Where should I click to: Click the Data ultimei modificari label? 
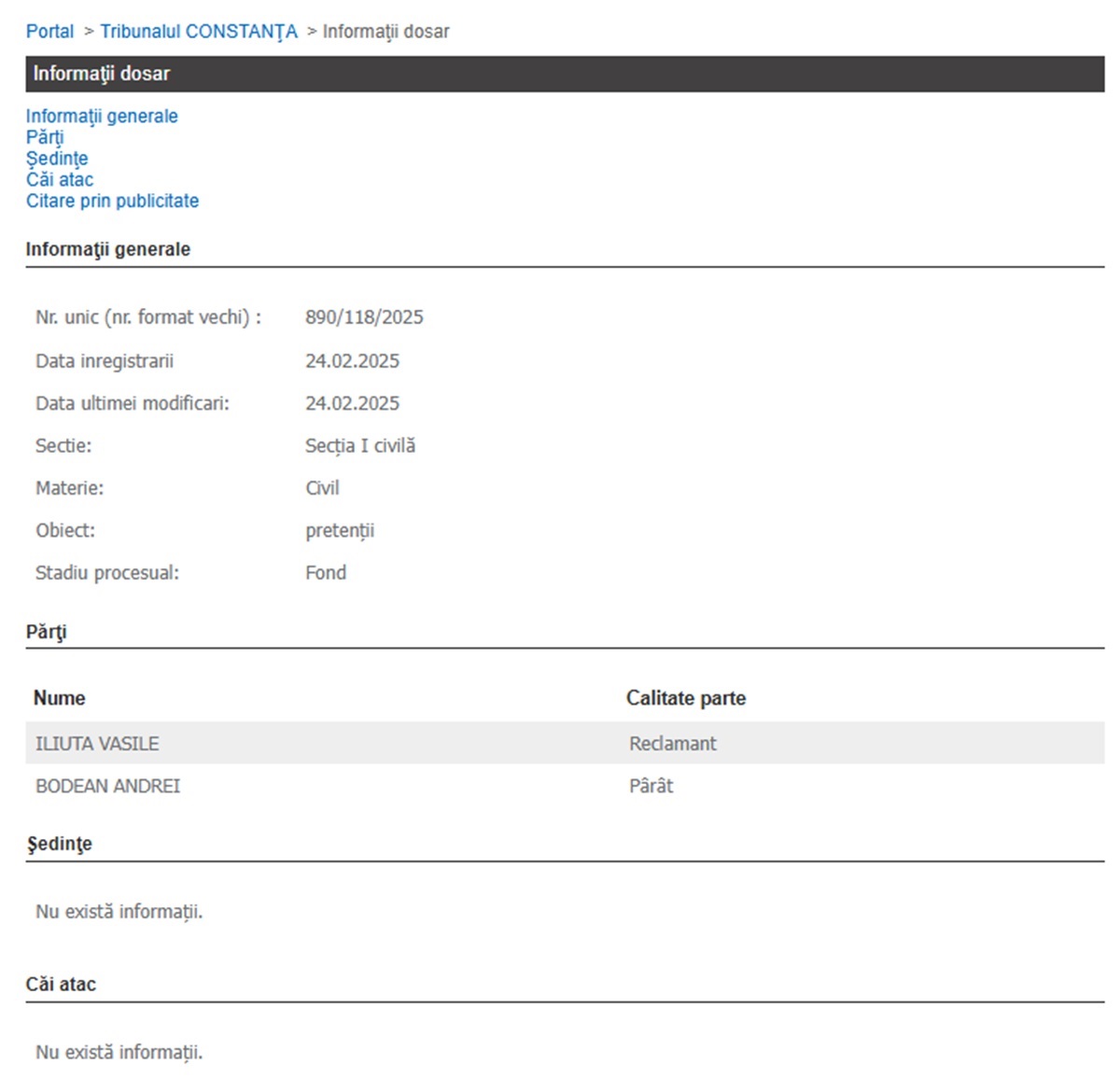click(133, 403)
